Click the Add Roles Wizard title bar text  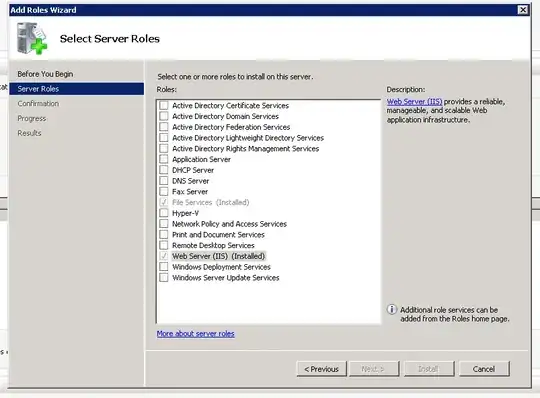click(43, 10)
